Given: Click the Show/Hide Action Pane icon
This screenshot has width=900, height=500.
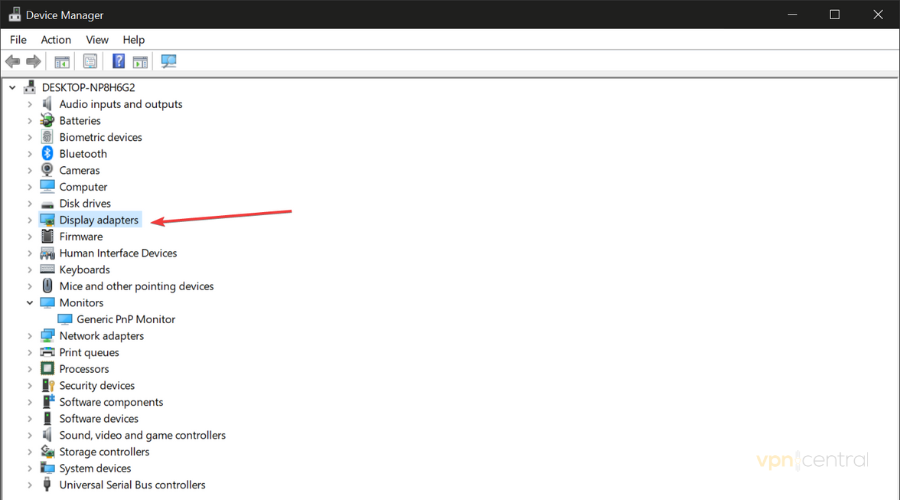Looking at the screenshot, I should [x=140, y=62].
